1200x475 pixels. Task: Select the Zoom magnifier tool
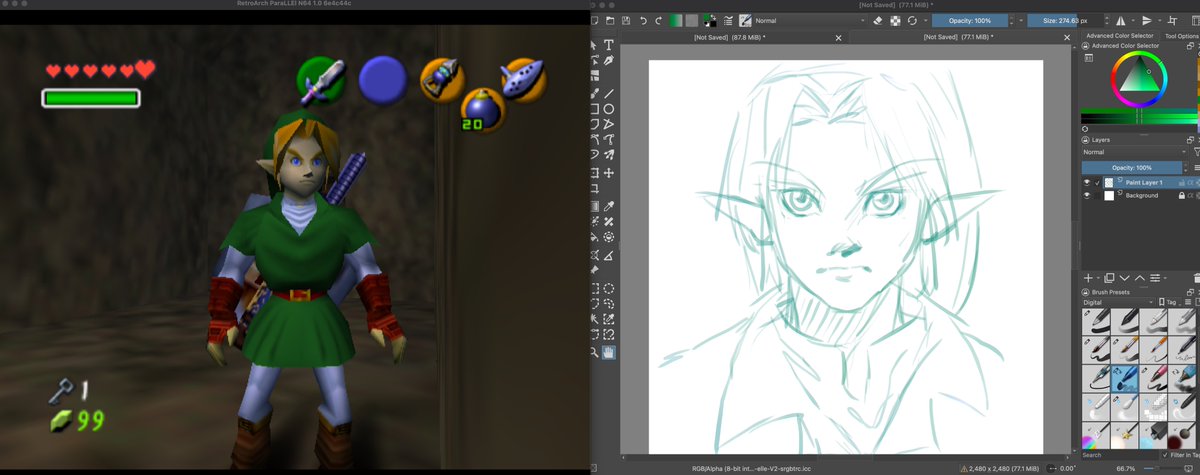(x=594, y=352)
